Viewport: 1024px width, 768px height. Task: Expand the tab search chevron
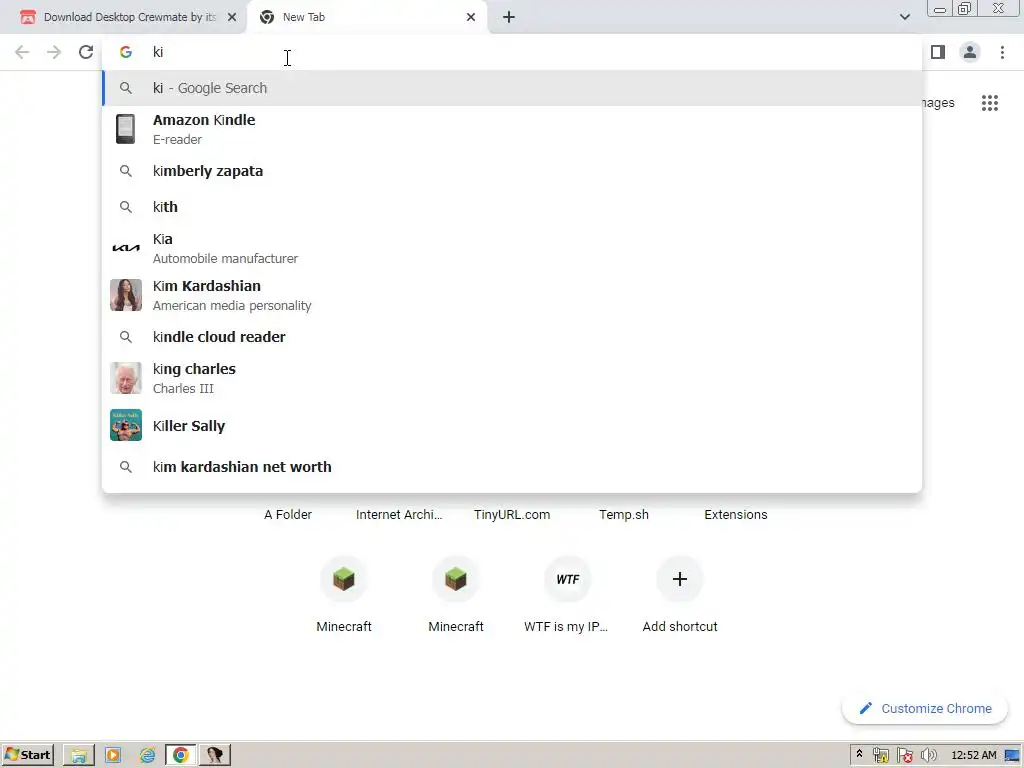coord(904,17)
